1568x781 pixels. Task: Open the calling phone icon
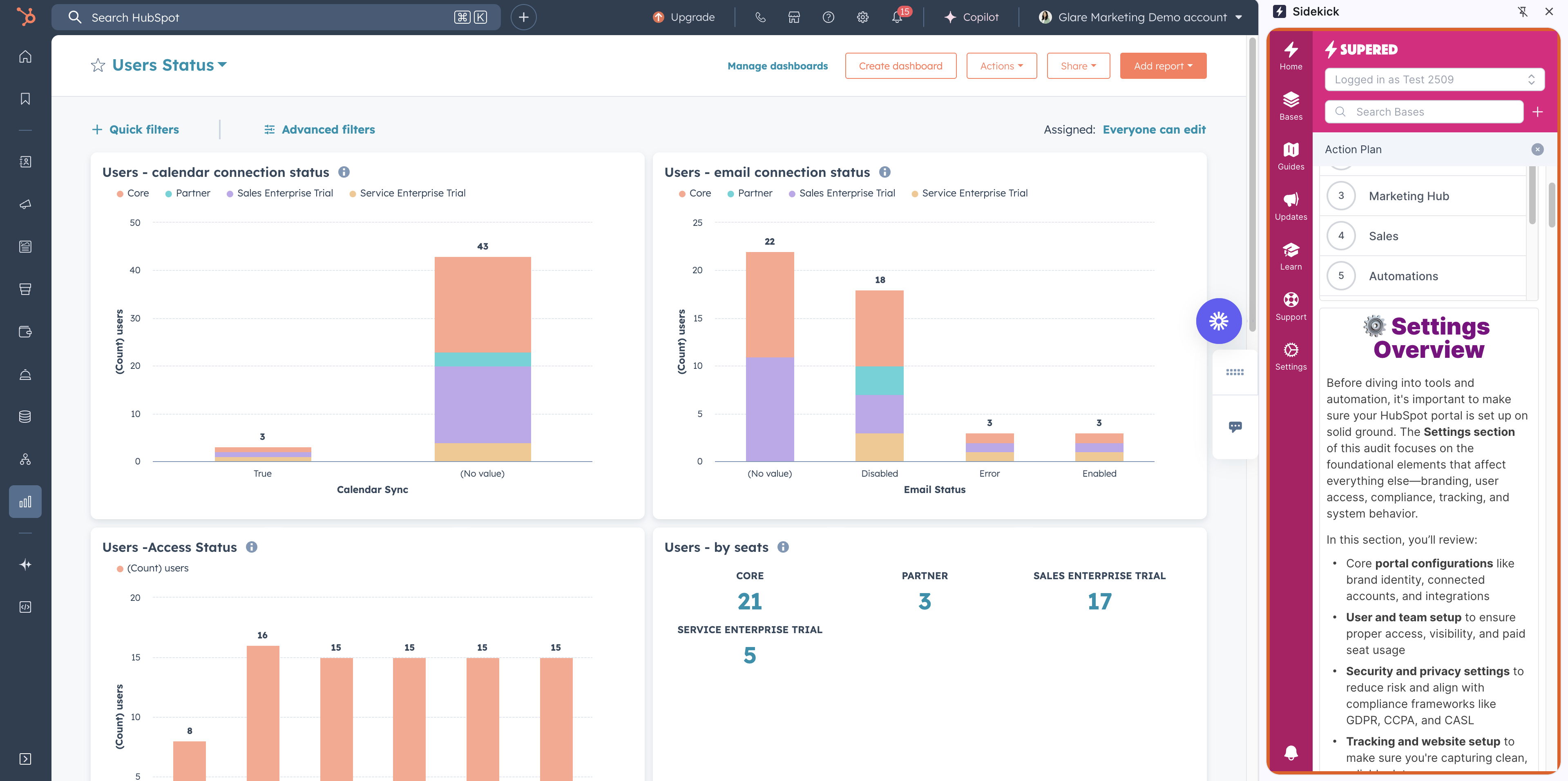(760, 17)
